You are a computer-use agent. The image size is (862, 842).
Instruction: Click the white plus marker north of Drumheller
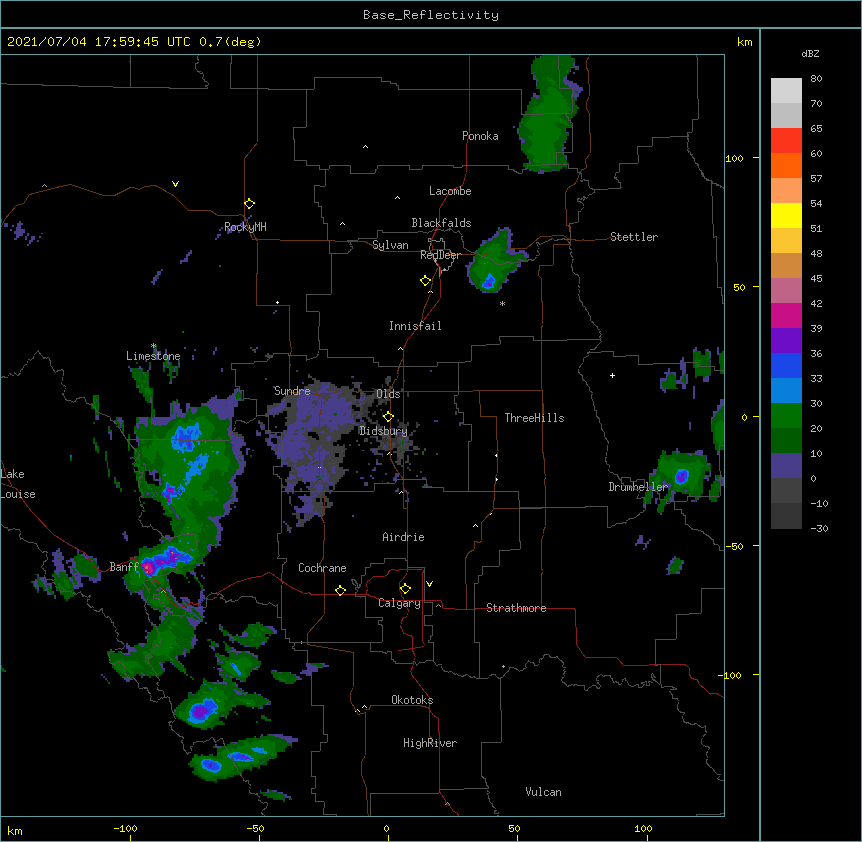tap(612, 375)
